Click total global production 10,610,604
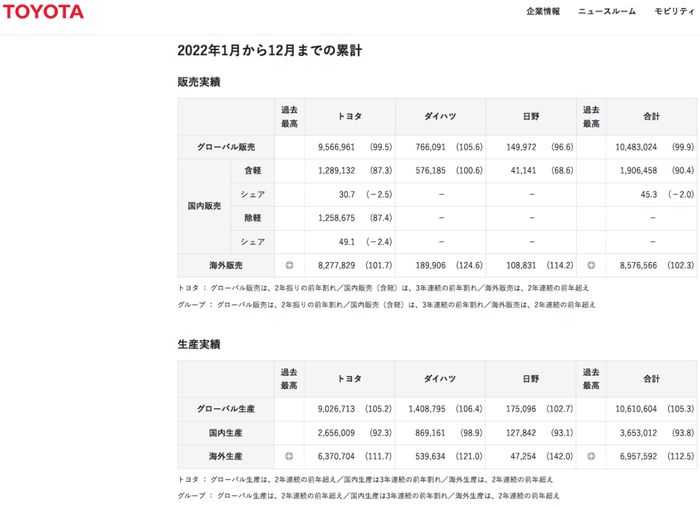 pyautogui.click(x=636, y=409)
